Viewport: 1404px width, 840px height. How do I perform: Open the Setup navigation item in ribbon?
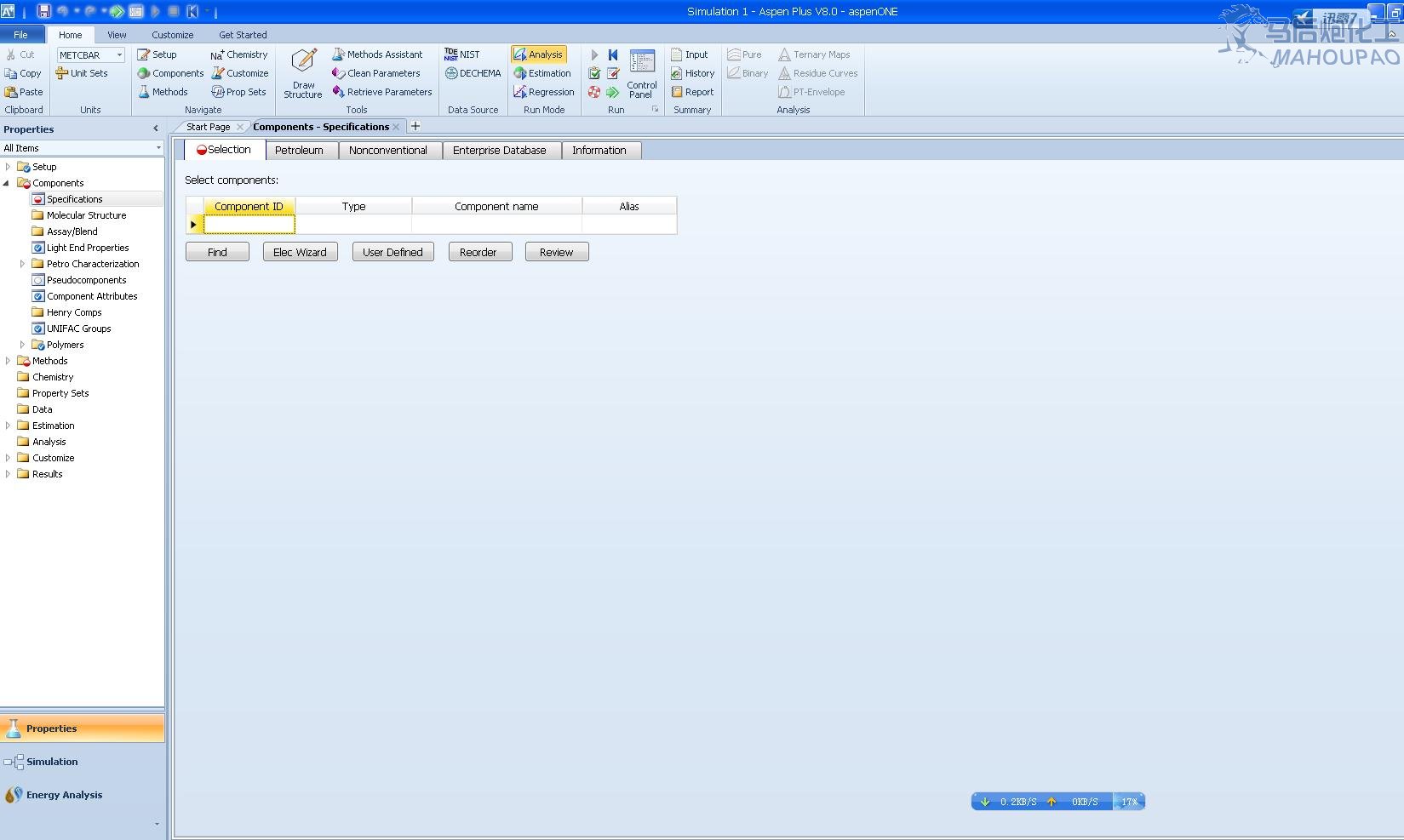tap(157, 54)
